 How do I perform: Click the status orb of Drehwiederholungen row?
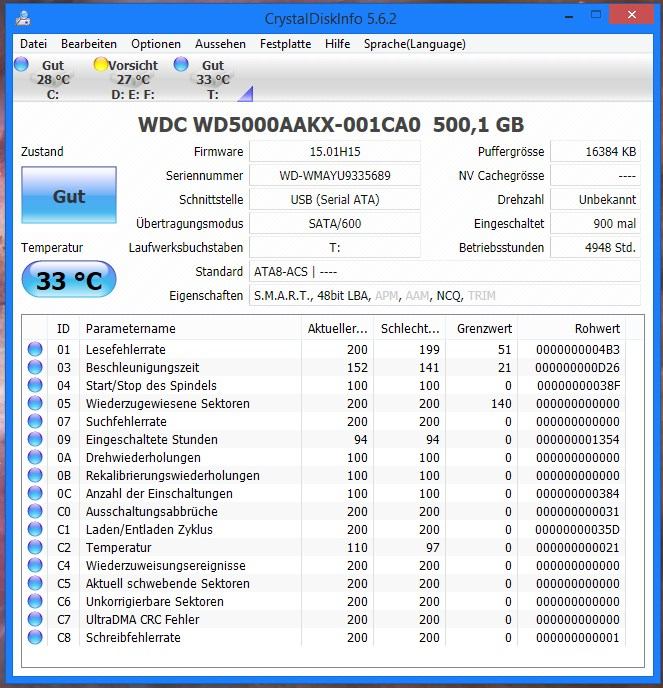pyautogui.click(x=35, y=457)
